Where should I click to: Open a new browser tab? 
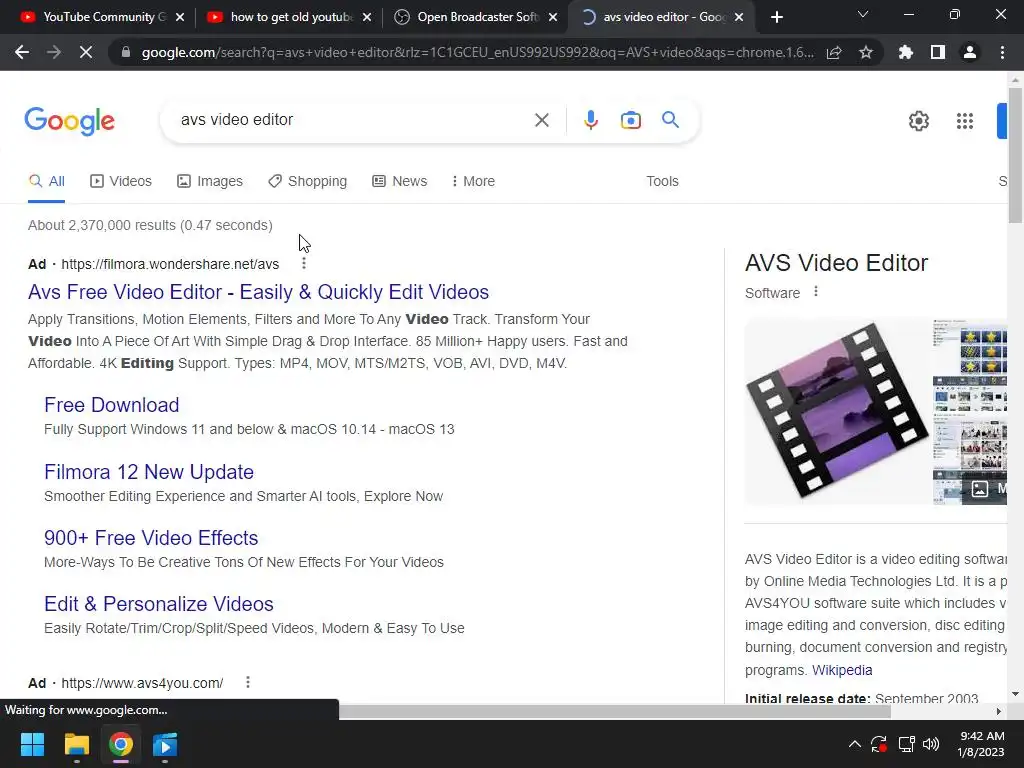coord(776,17)
